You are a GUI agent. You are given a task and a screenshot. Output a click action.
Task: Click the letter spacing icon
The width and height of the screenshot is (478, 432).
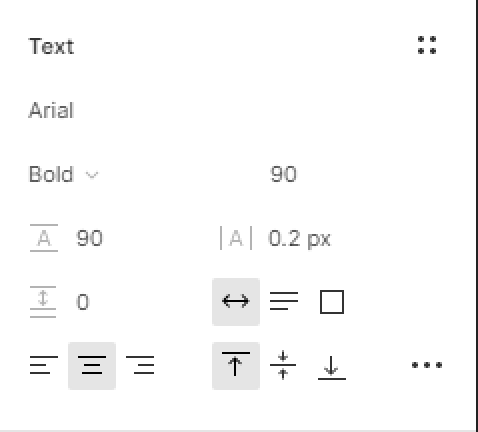[236, 238]
